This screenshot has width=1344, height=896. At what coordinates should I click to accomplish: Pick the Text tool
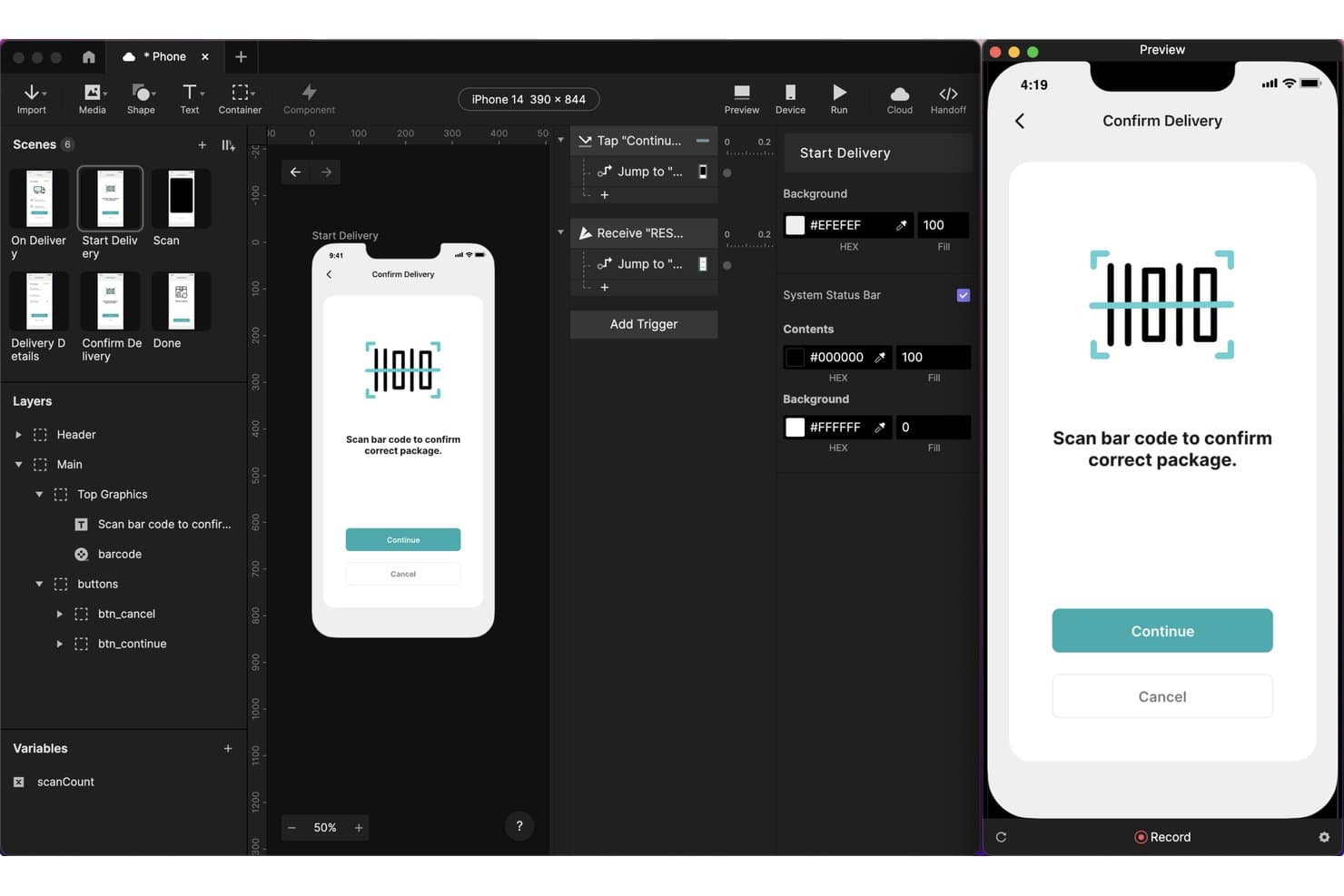coord(190,99)
